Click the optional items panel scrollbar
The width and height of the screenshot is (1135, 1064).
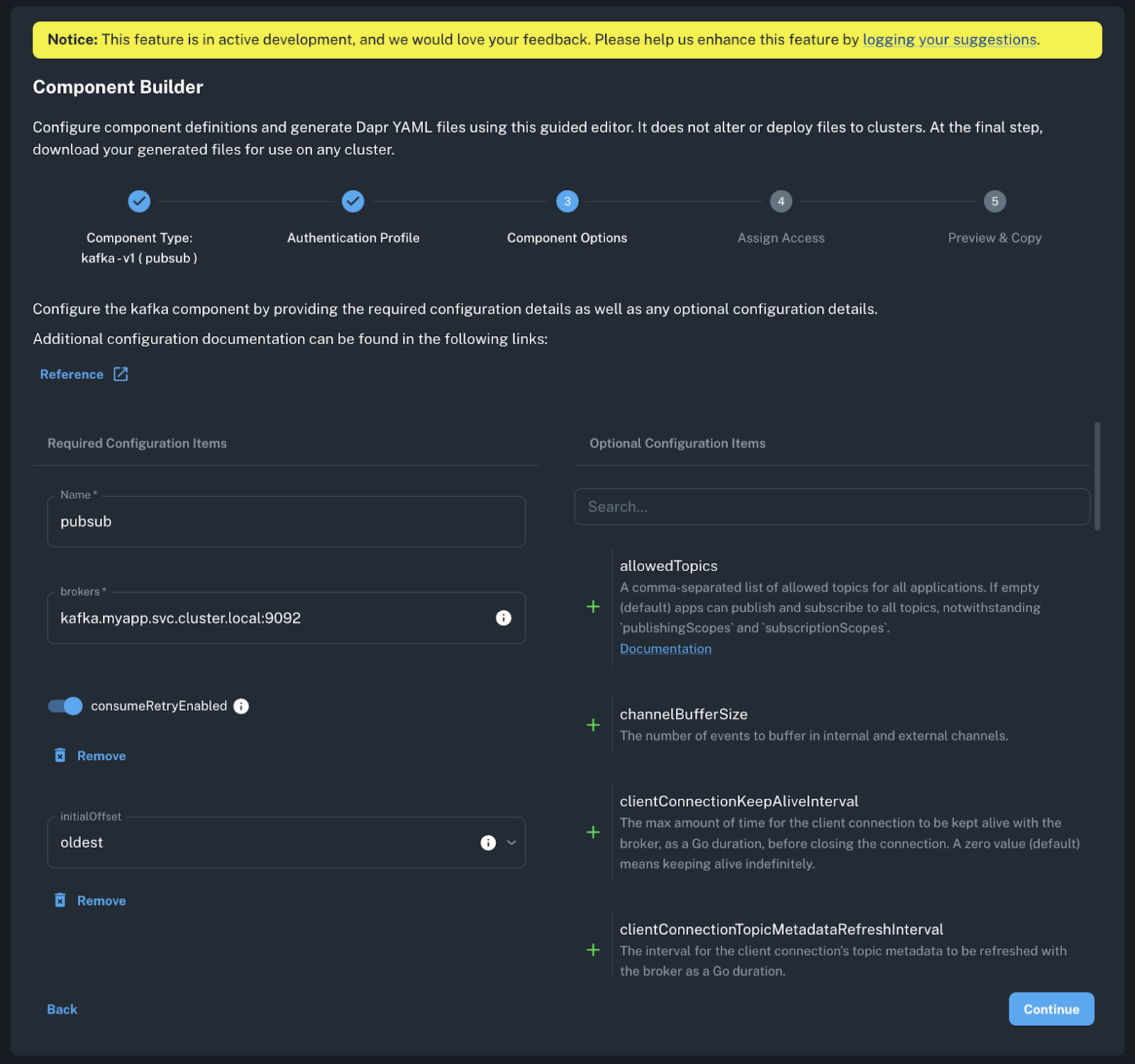(x=1097, y=477)
